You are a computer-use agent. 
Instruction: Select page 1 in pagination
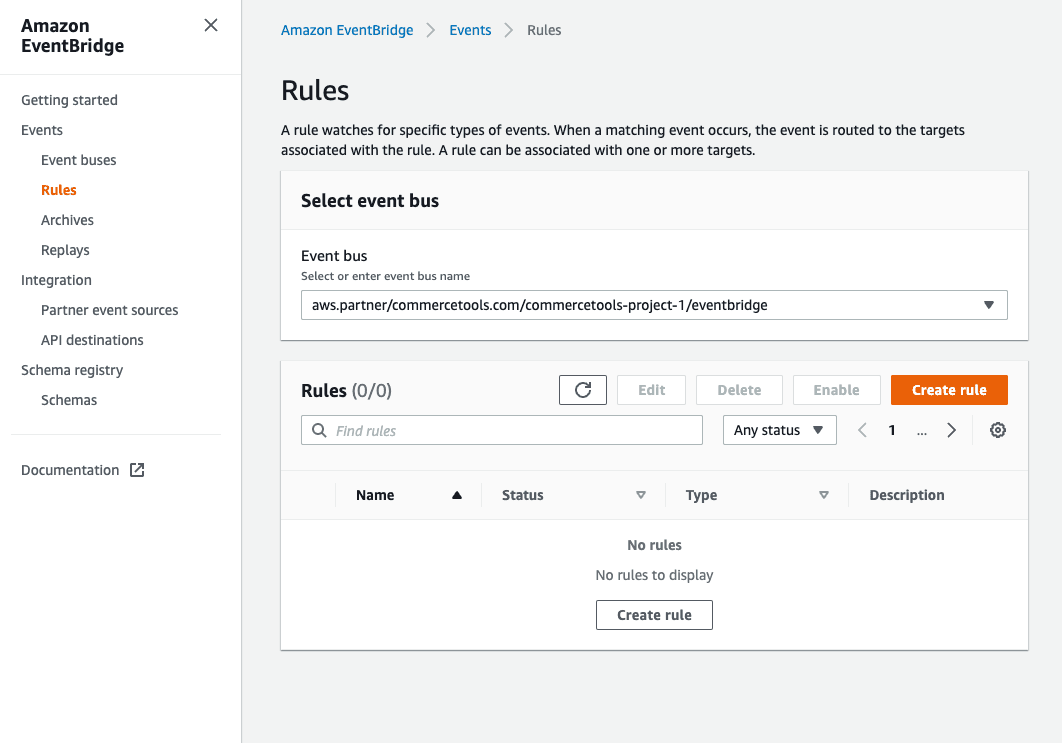(x=892, y=430)
